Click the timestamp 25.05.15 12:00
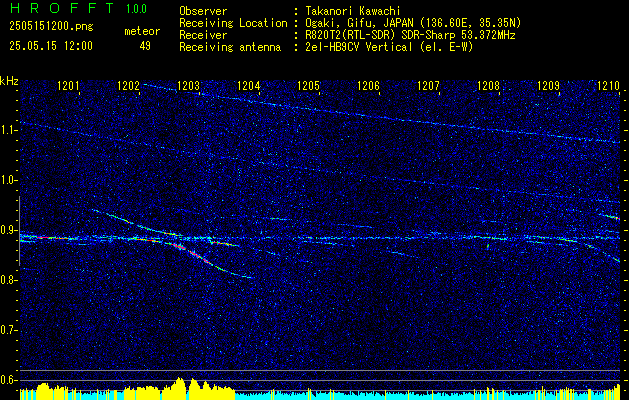The image size is (629, 400). pos(51,46)
